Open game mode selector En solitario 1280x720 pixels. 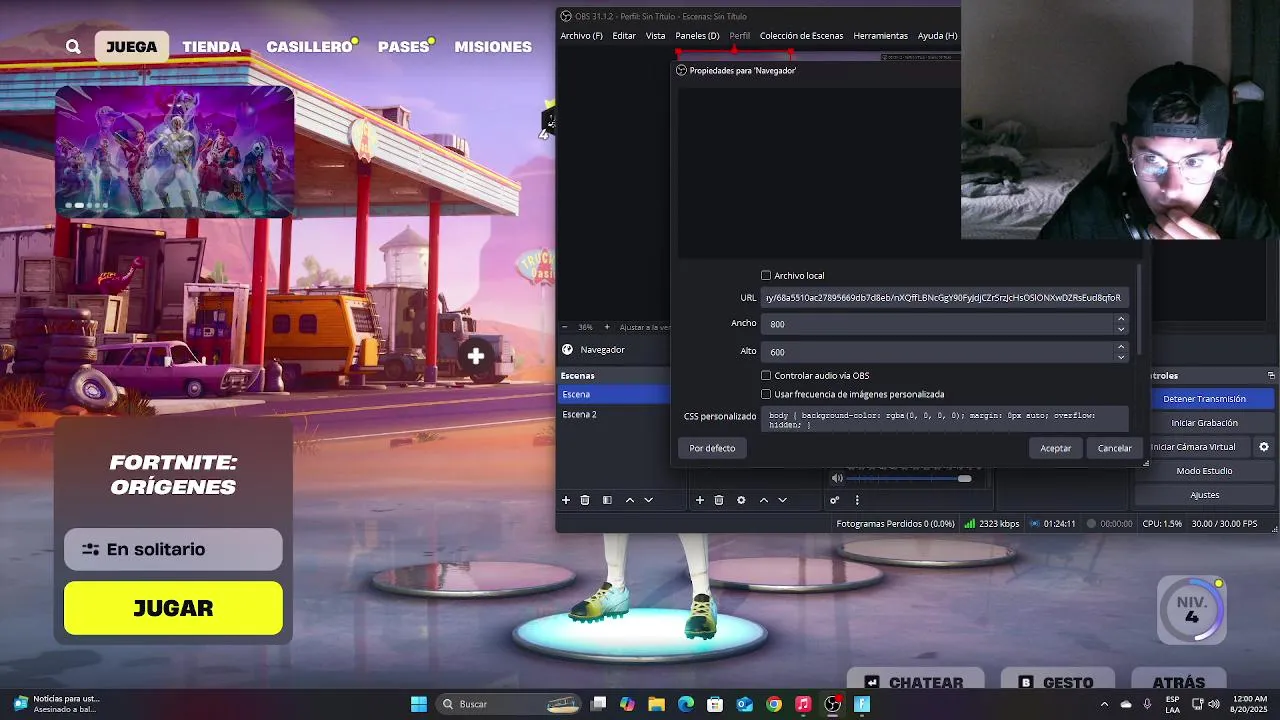(173, 549)
